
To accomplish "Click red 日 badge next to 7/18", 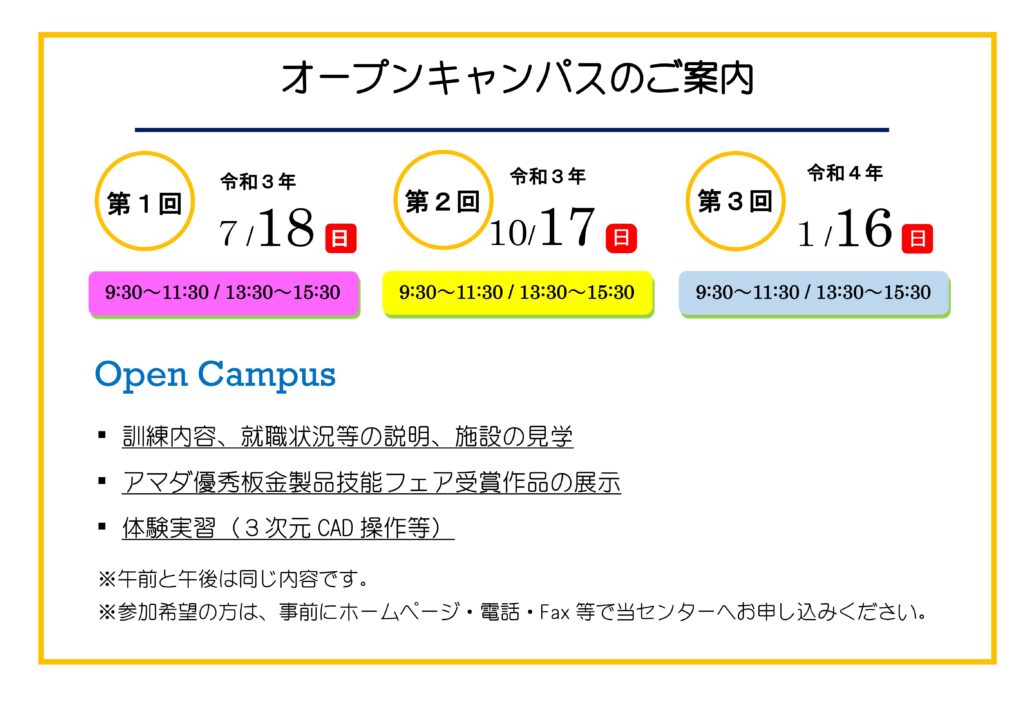I will click(x=341, y=238).
